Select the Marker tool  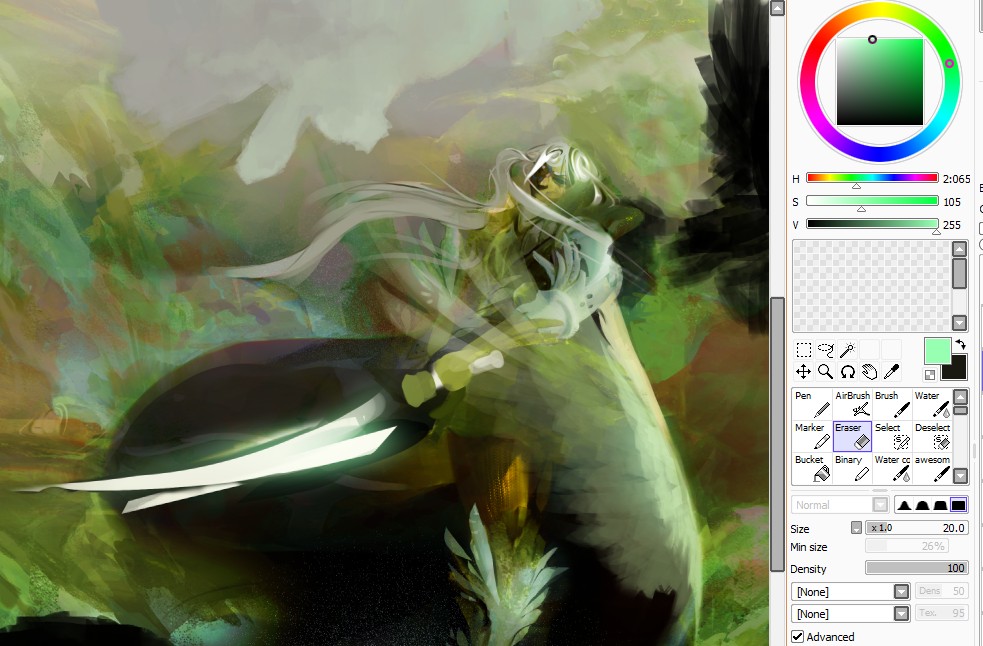click(x=812, y=437)
